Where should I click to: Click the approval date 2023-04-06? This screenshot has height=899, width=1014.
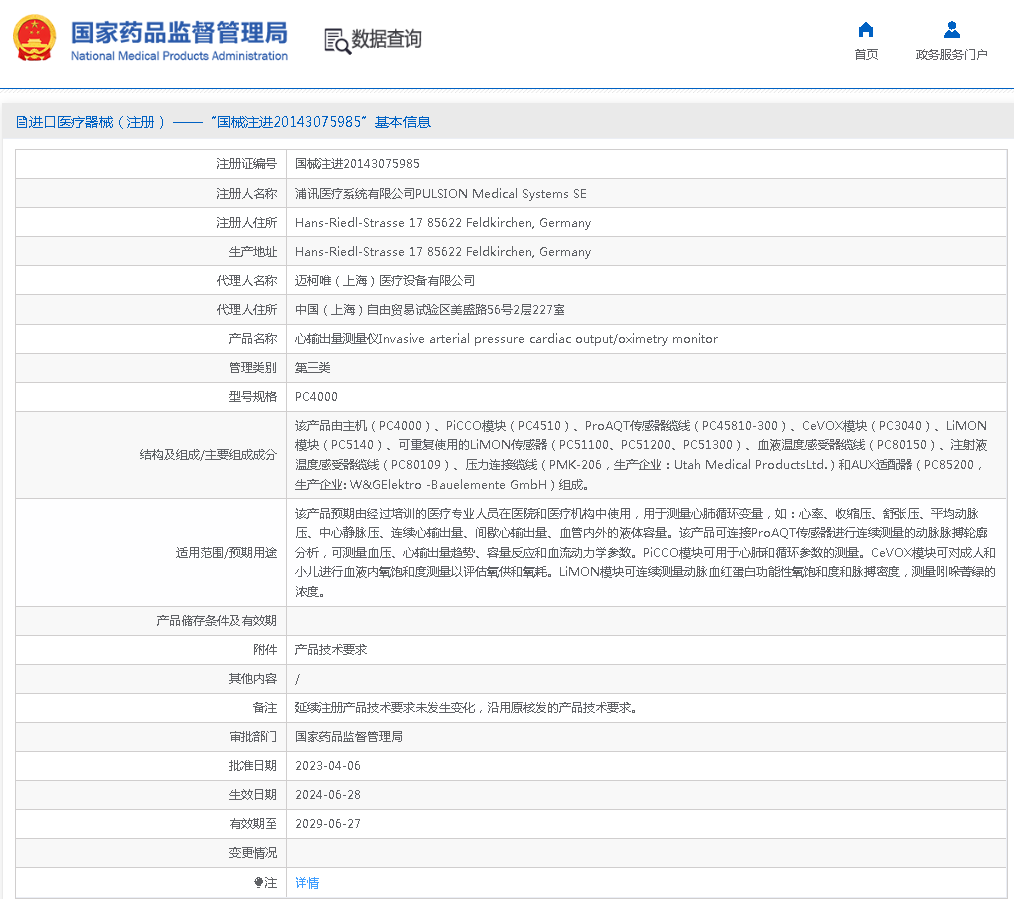pyautogui.click(x=328, y=766)
